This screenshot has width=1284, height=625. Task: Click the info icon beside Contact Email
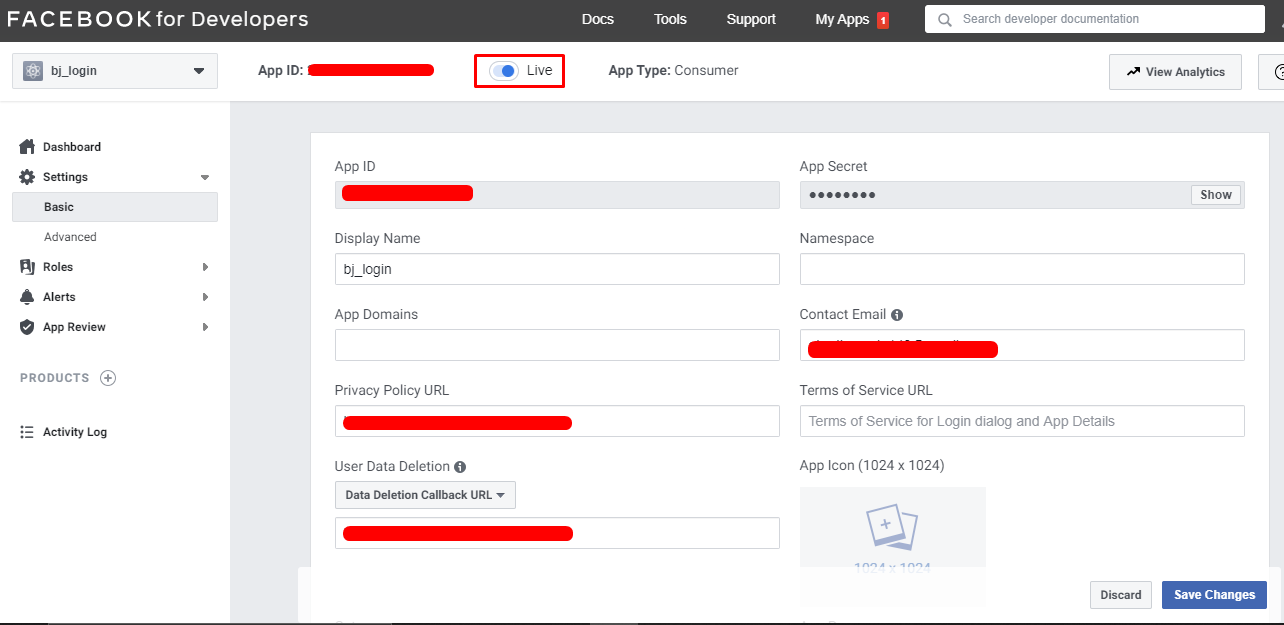coord(896,314)
